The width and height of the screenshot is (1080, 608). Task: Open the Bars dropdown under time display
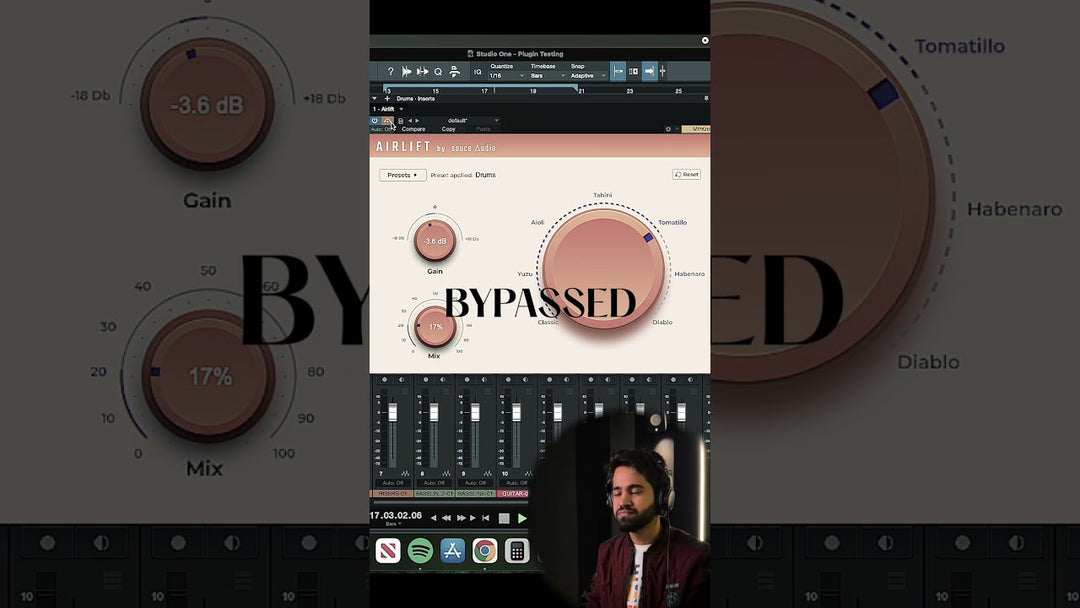(392, 524)
